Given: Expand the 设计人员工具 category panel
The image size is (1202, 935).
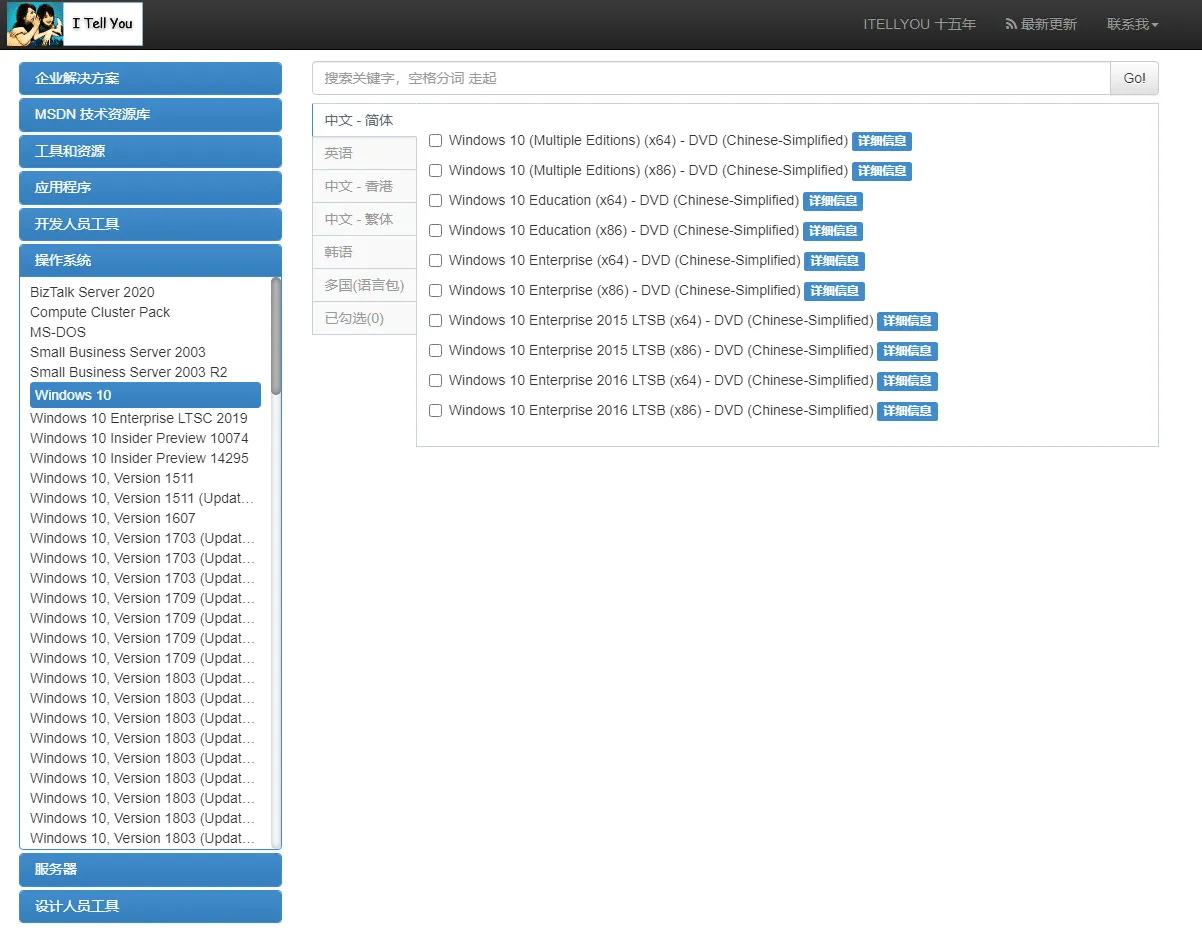Looking at the screenshot, I should (x=150, y=906).
